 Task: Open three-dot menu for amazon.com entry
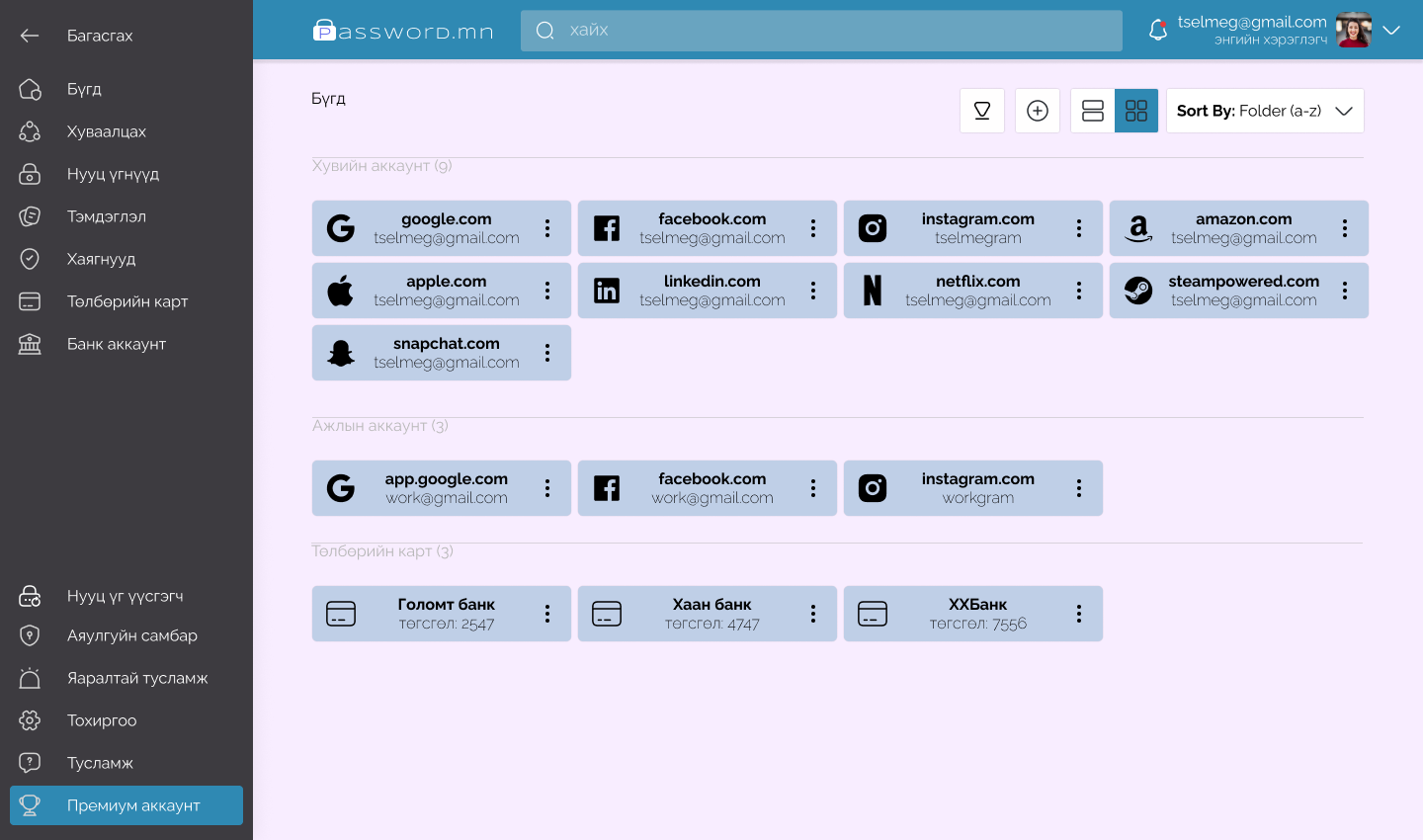point(1345,228)
